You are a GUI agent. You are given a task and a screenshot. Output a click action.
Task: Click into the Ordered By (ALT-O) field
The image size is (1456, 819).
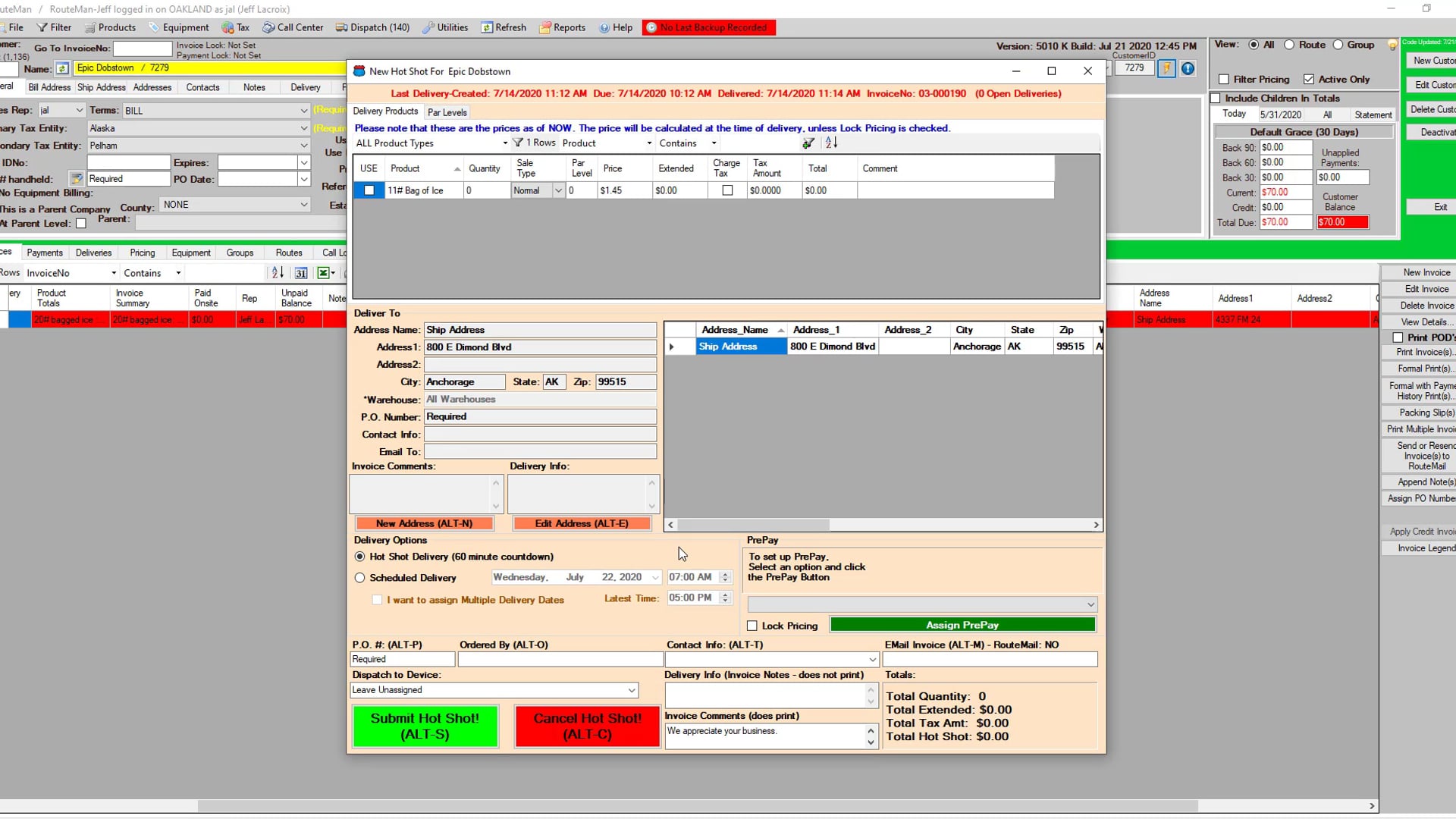point(560,660)
